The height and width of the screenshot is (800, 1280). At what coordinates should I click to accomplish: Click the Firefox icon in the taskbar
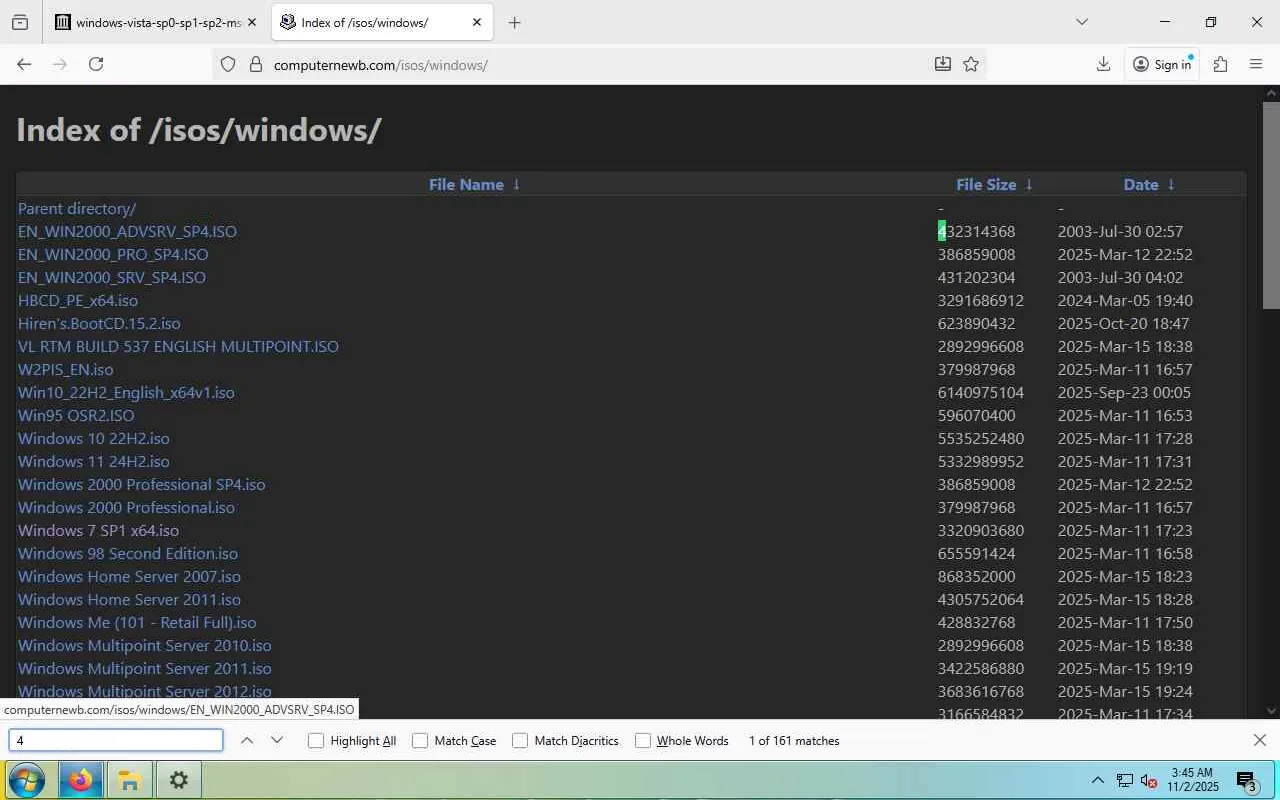point(80,780)
